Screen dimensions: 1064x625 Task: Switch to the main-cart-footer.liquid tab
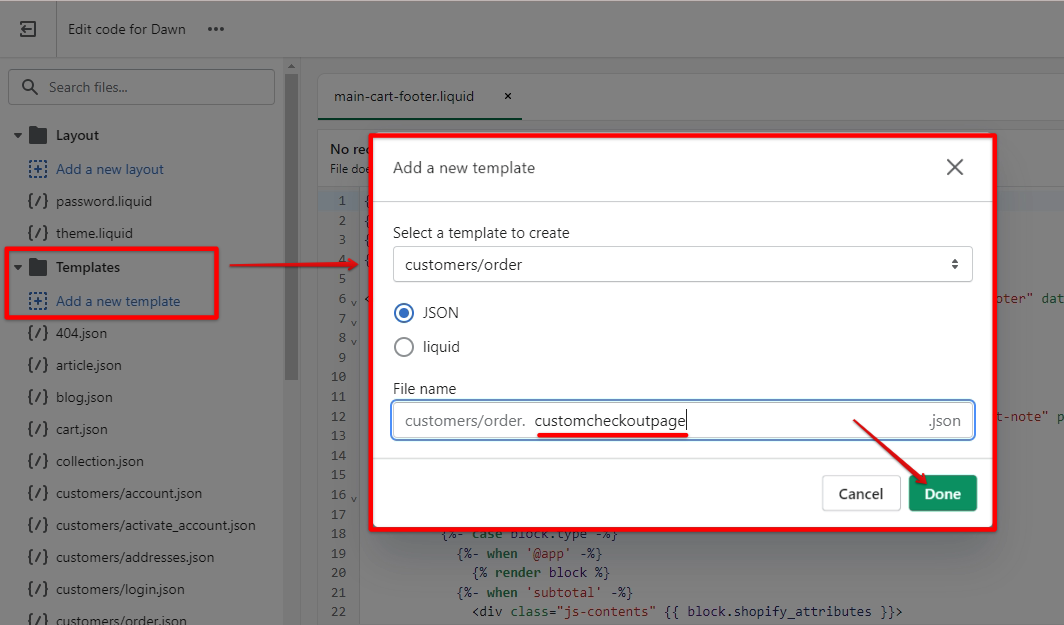pos(404,97)
